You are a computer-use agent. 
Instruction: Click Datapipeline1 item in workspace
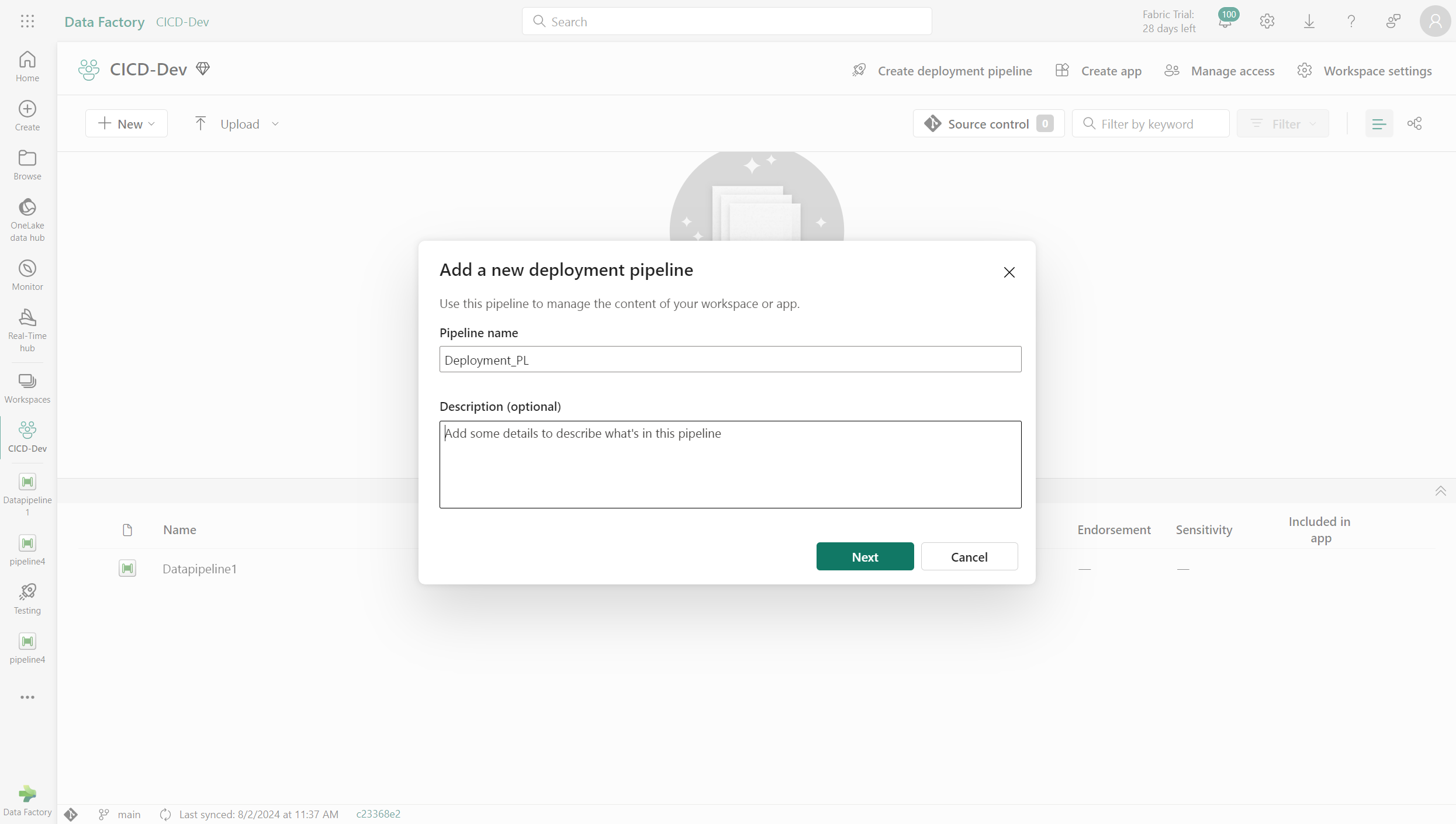click(200, 568)
